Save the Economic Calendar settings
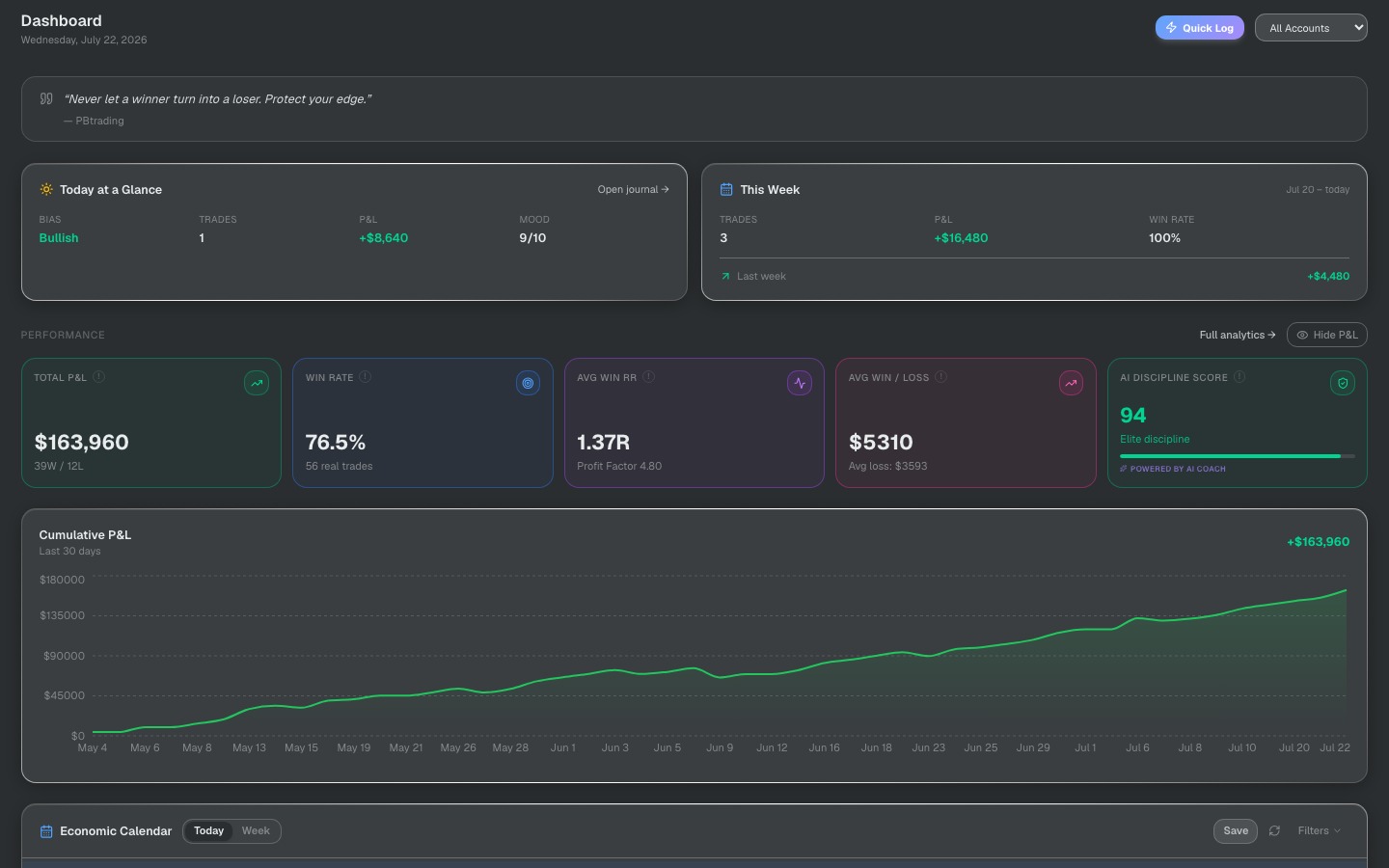1389x868 pixels. (x=1236, y=831)
